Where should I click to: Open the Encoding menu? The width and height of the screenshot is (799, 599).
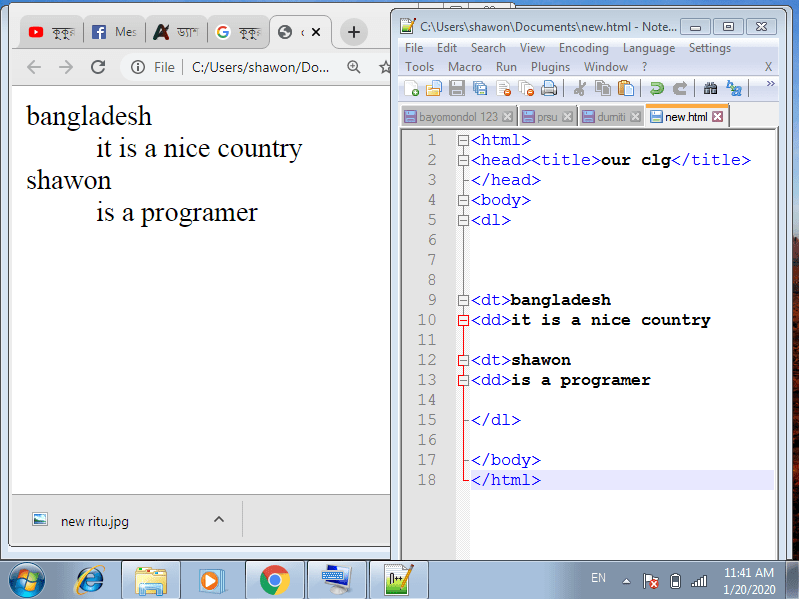click(583, 48)
